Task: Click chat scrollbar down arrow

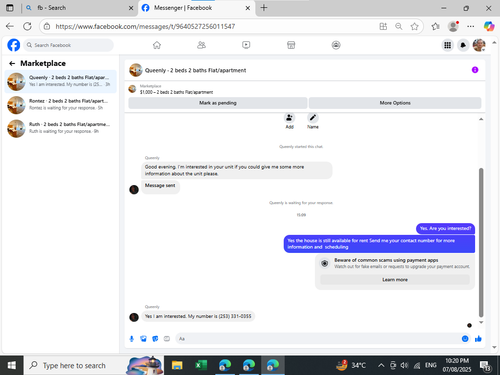Action: [x=481, y=322]
